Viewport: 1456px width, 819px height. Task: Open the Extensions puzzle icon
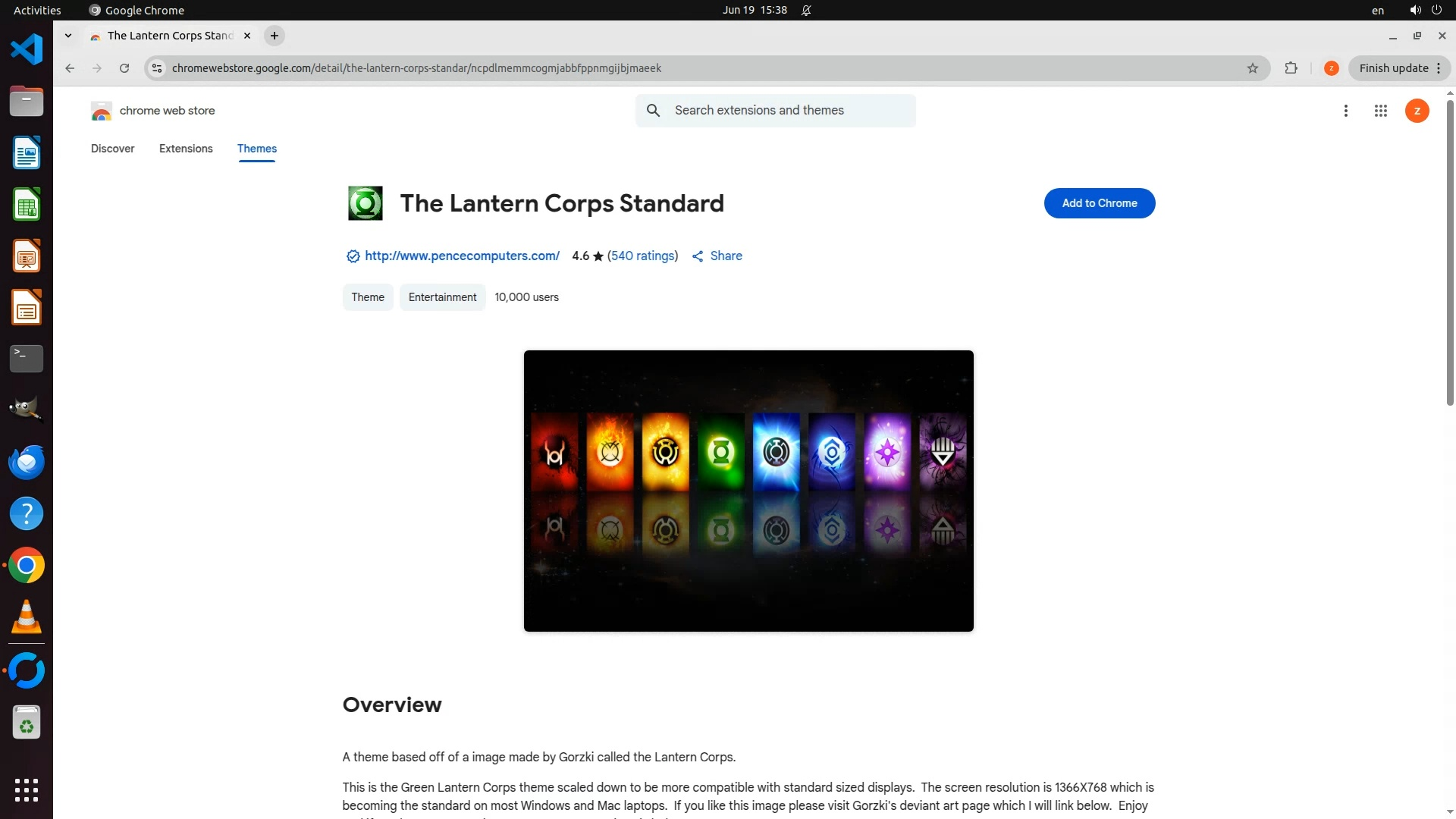click(1291, 68)
